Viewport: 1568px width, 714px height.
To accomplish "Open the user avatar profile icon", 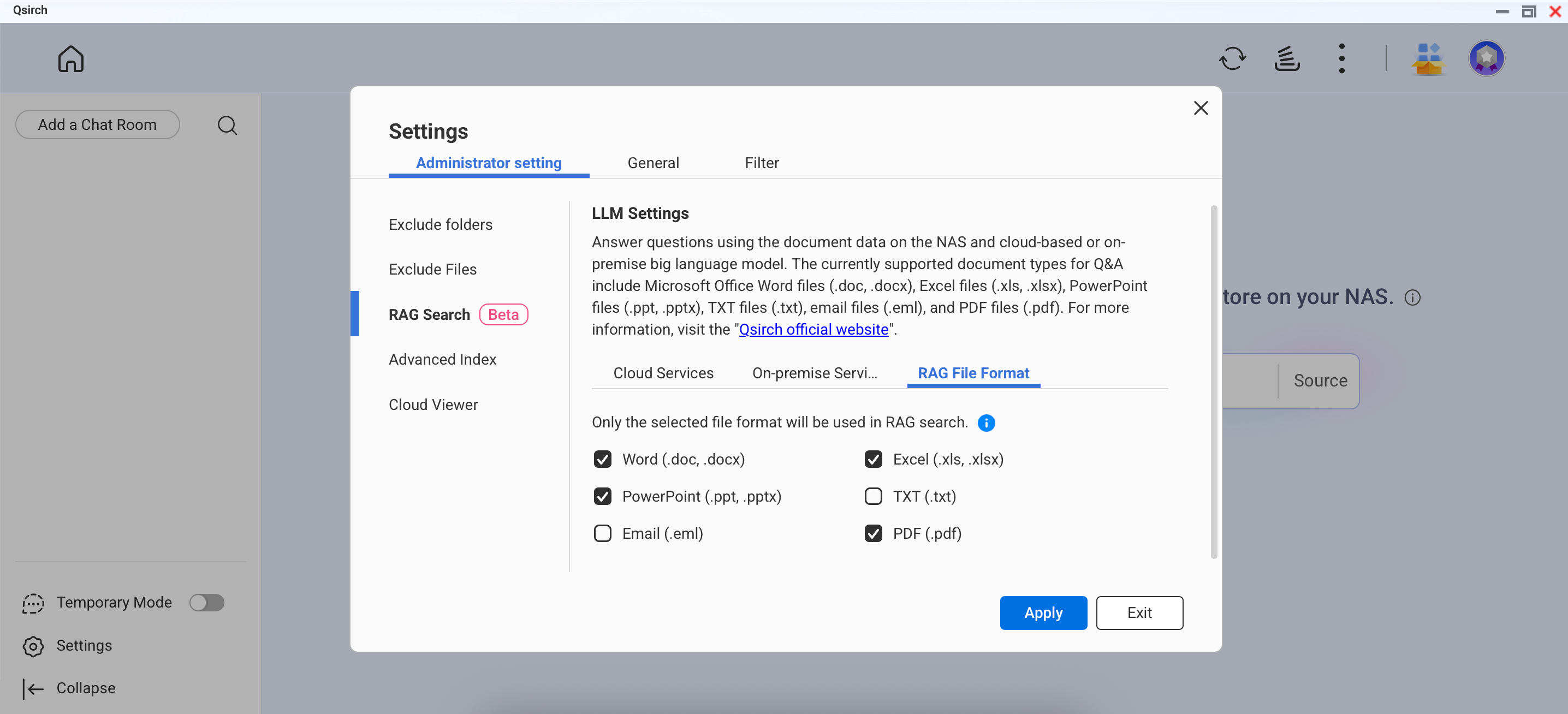I will [1486, 59].
